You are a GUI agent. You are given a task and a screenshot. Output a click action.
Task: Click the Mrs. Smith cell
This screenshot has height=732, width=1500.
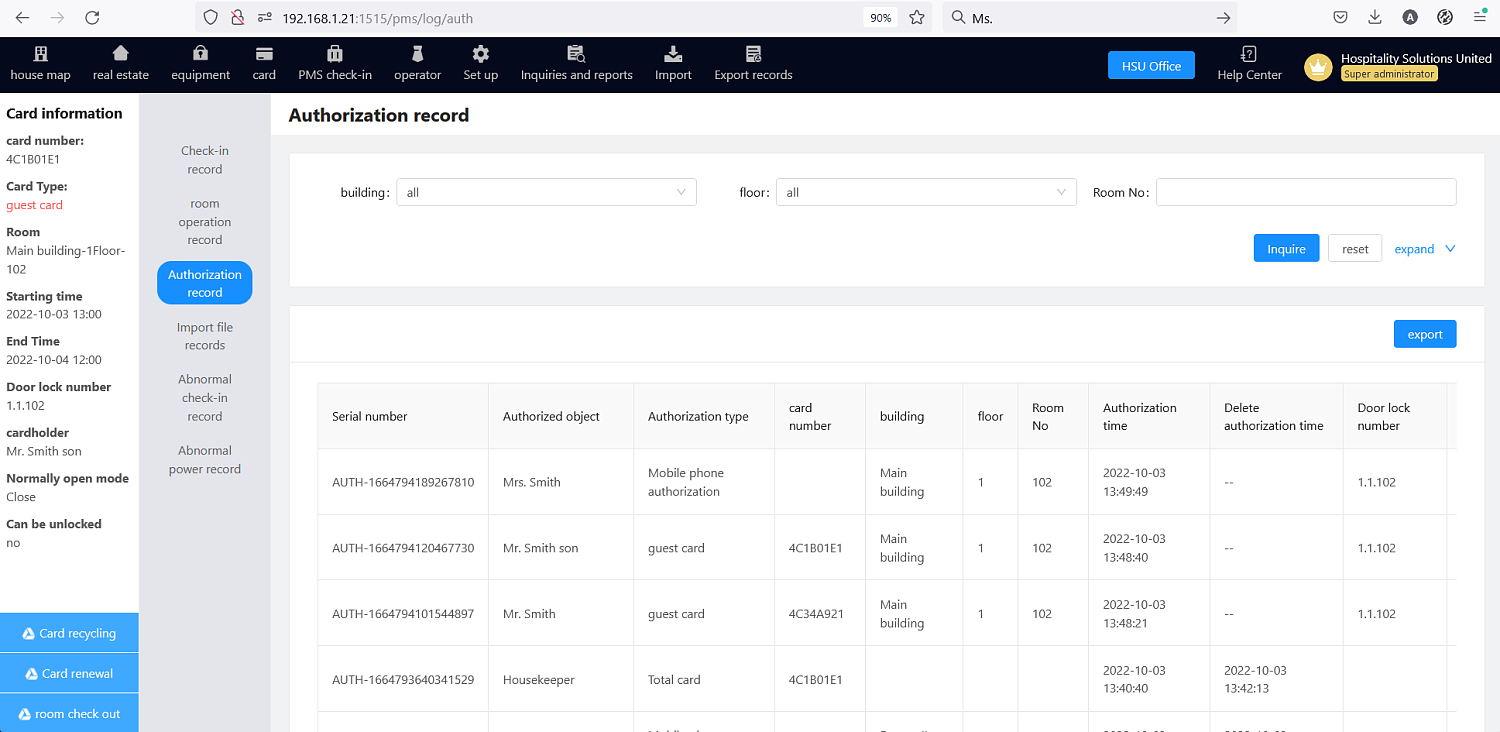coord(561,482)
